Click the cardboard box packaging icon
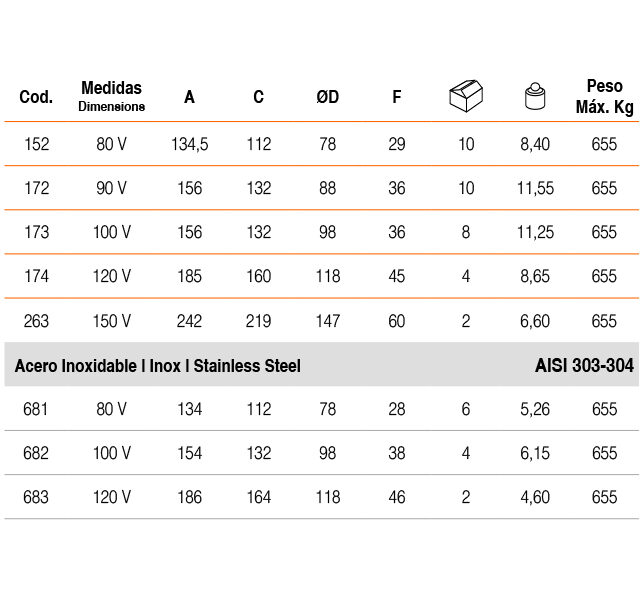Image resolution: width=640 pixels, height=600 pixels. coord(466,96)
